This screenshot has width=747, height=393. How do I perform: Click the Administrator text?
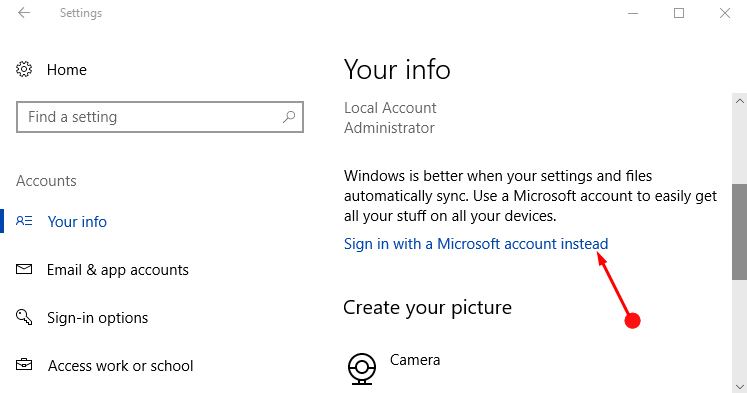click(x=389, y=128)
